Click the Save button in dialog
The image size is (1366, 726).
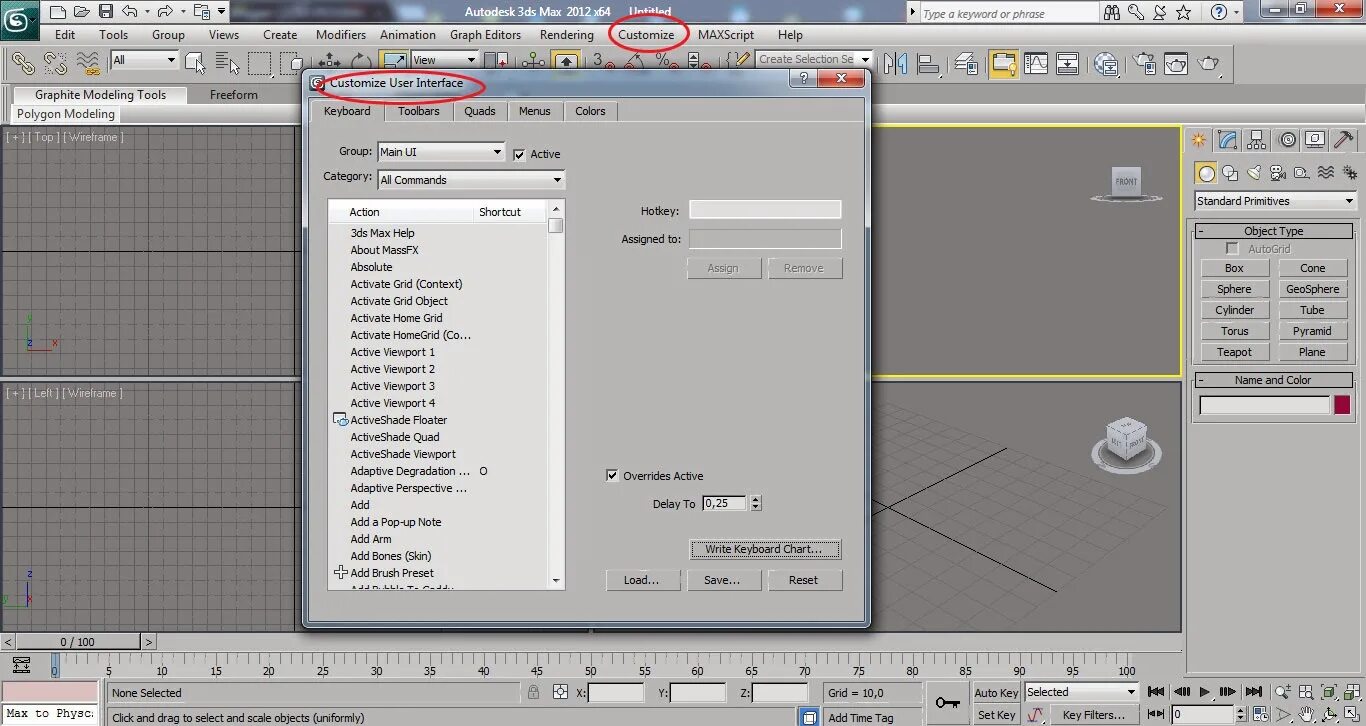pyautogui.click(x=722, y=580)
